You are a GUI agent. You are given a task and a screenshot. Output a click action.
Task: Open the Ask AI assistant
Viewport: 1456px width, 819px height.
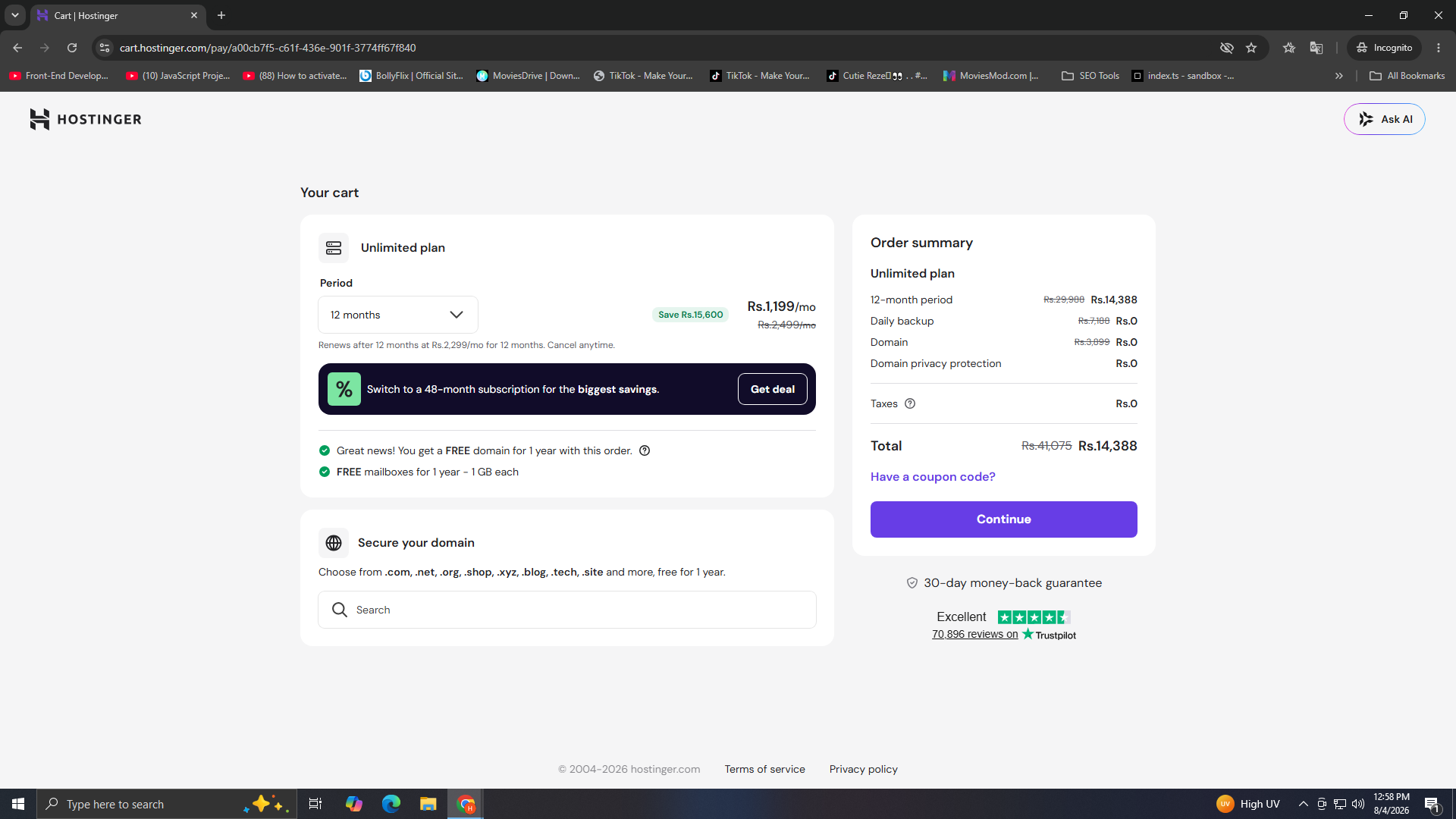pyautogui.click(x=1384, y=119)
